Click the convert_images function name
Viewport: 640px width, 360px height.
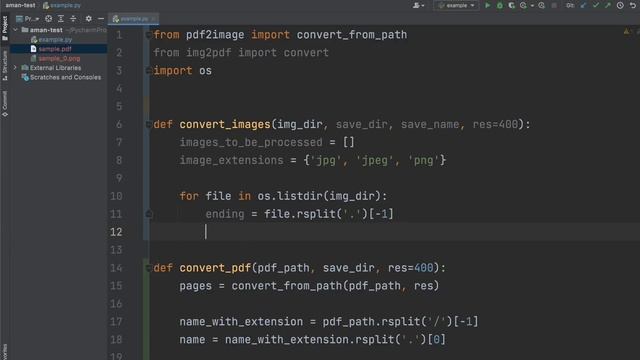(225, 124)
